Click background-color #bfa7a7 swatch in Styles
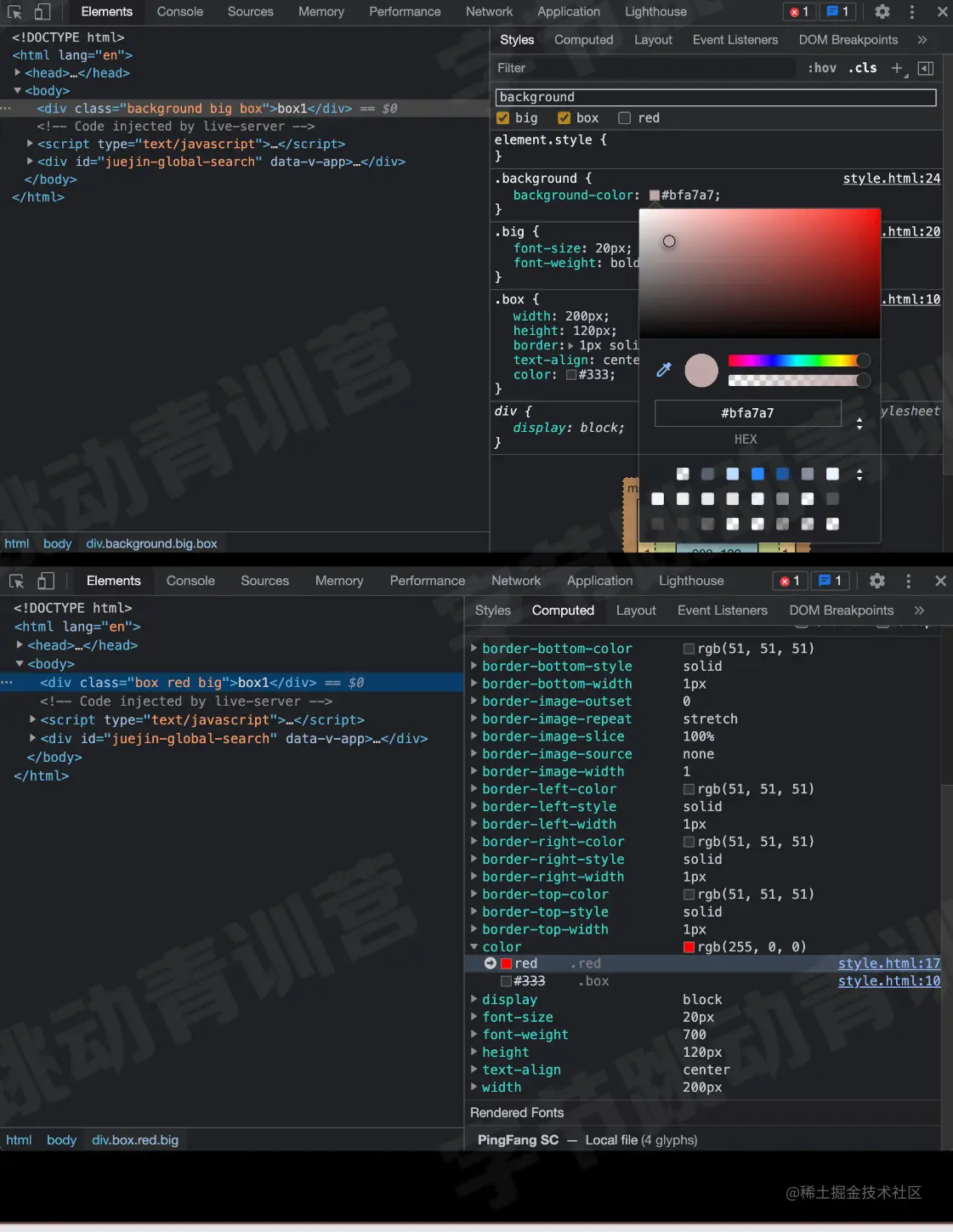Viewport: 953px width, 1232px height. point(655,196)
